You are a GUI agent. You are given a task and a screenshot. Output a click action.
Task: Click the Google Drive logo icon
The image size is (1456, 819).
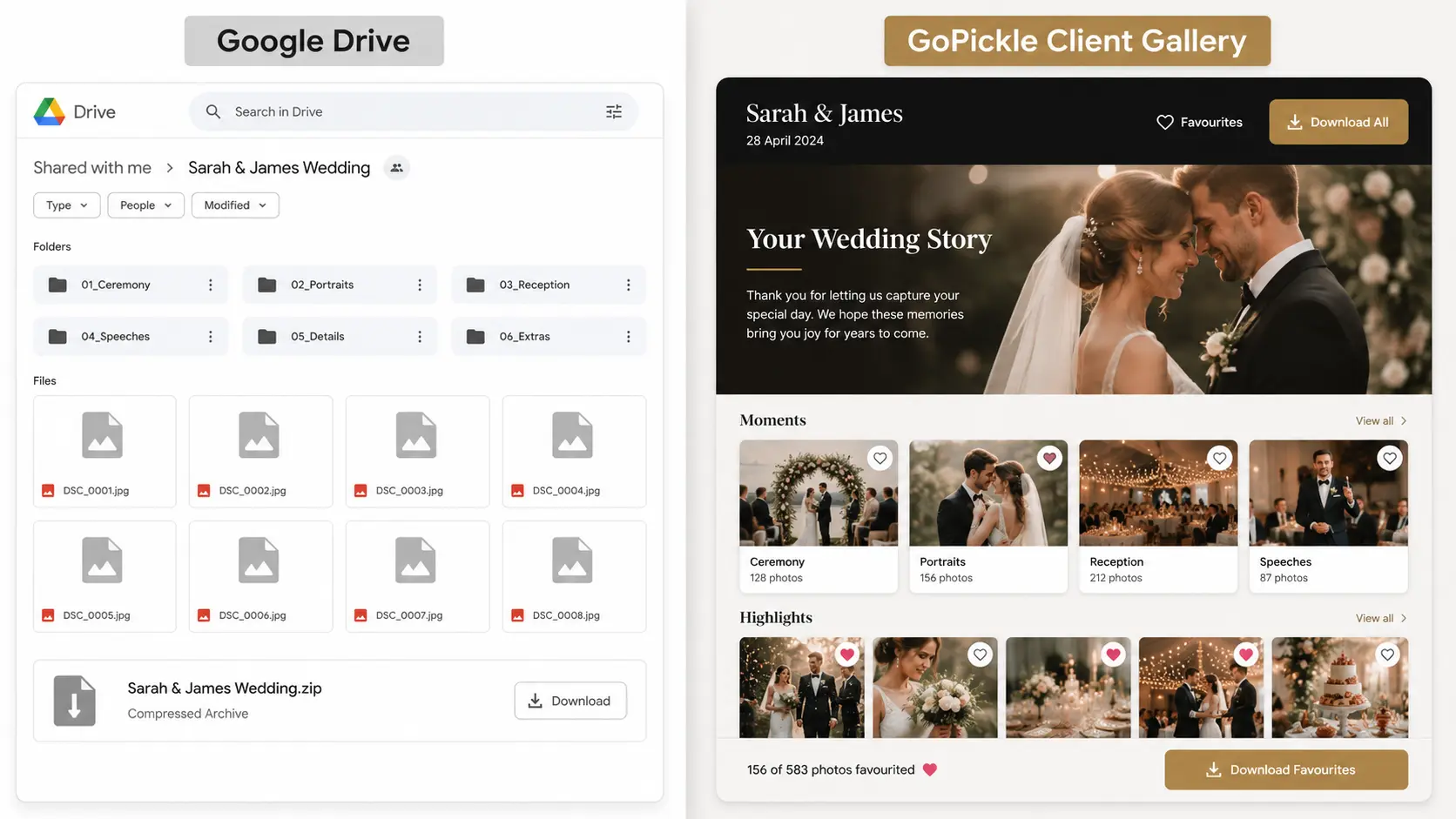coord(50,111)
